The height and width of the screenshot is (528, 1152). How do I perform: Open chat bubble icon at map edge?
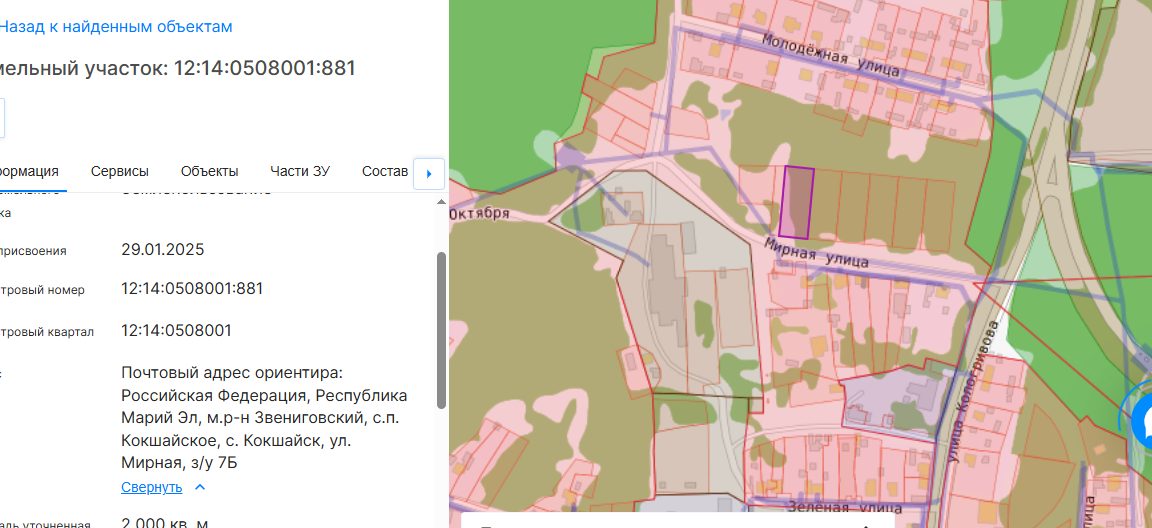coord(1141,420)
